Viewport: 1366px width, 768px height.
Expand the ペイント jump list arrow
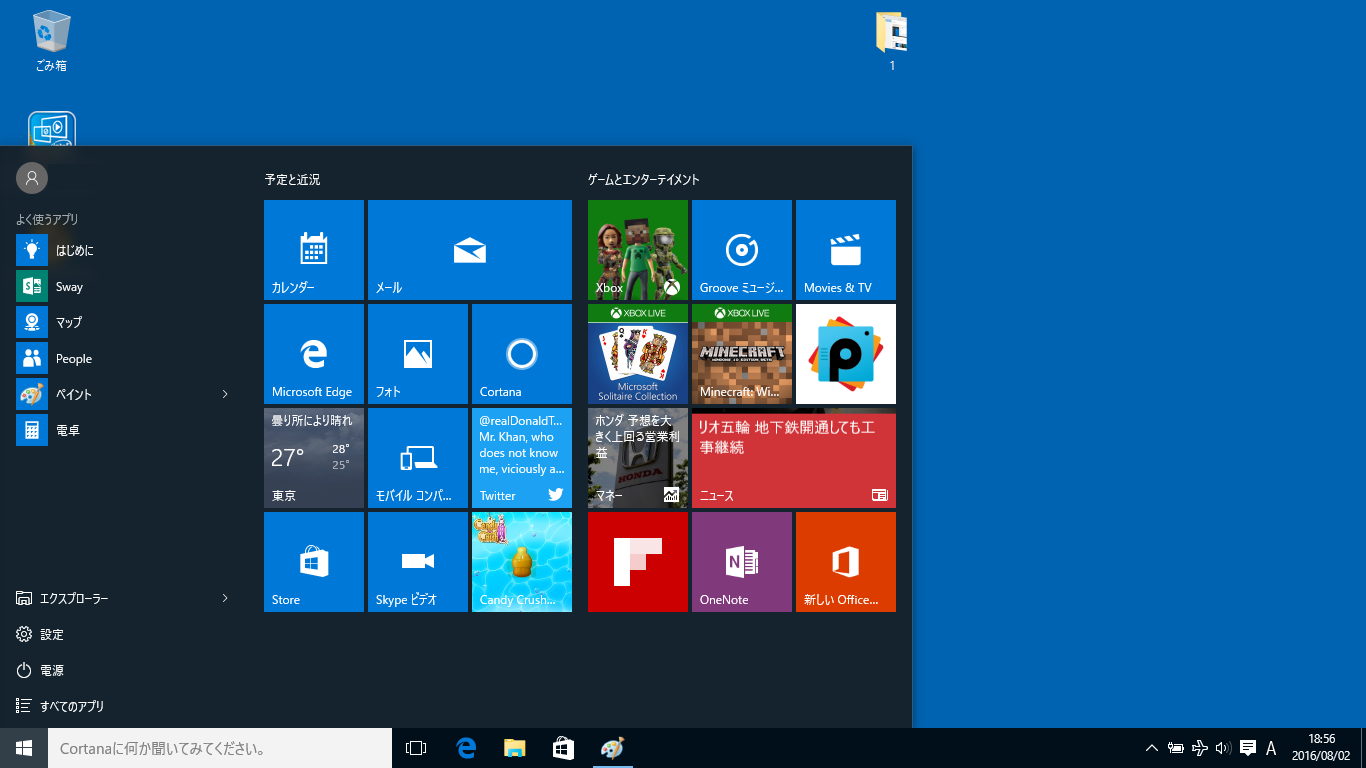[x=225, y=394]
